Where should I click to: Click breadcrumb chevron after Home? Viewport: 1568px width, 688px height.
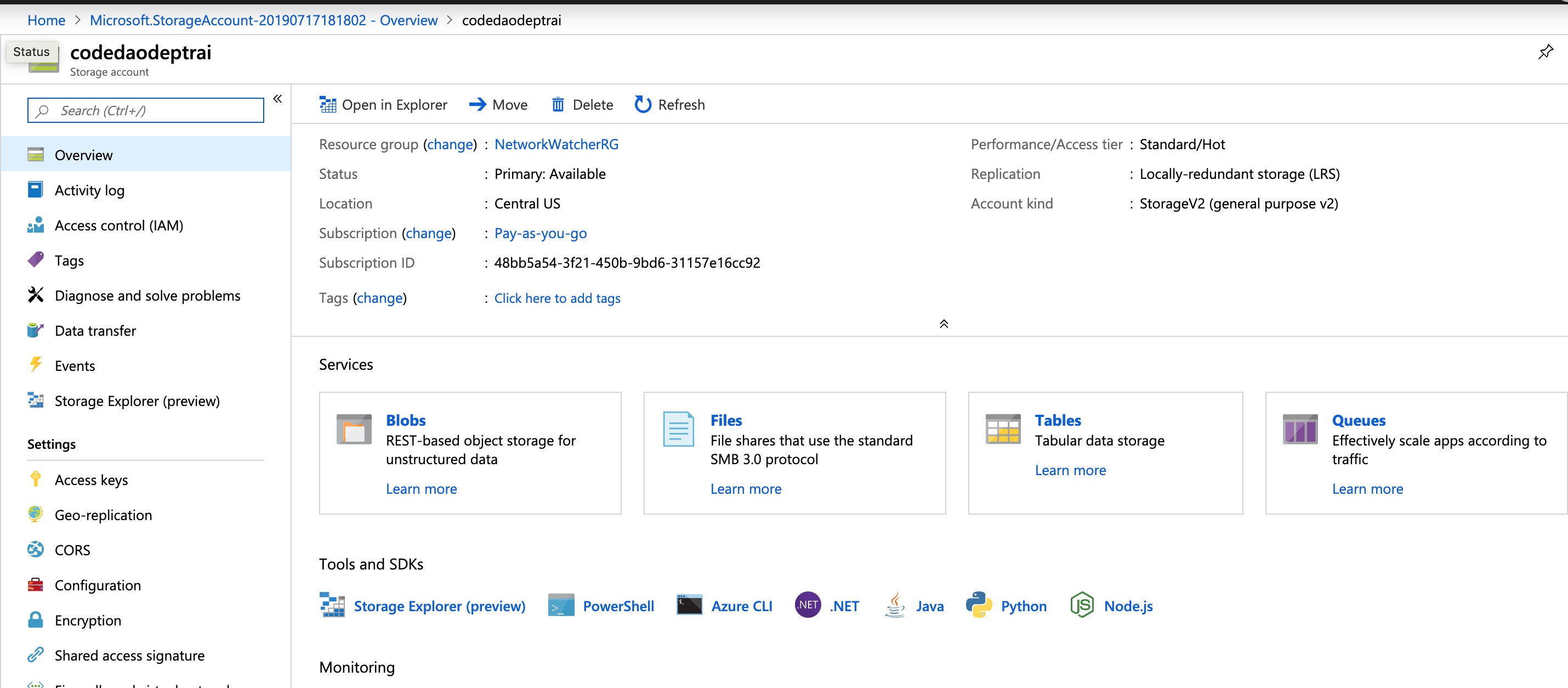(x=77, y=20)
